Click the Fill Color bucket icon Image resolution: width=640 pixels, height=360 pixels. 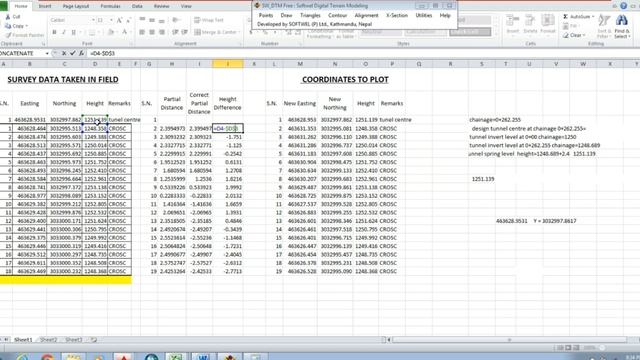pyautogui.click(x=111, y=32)
